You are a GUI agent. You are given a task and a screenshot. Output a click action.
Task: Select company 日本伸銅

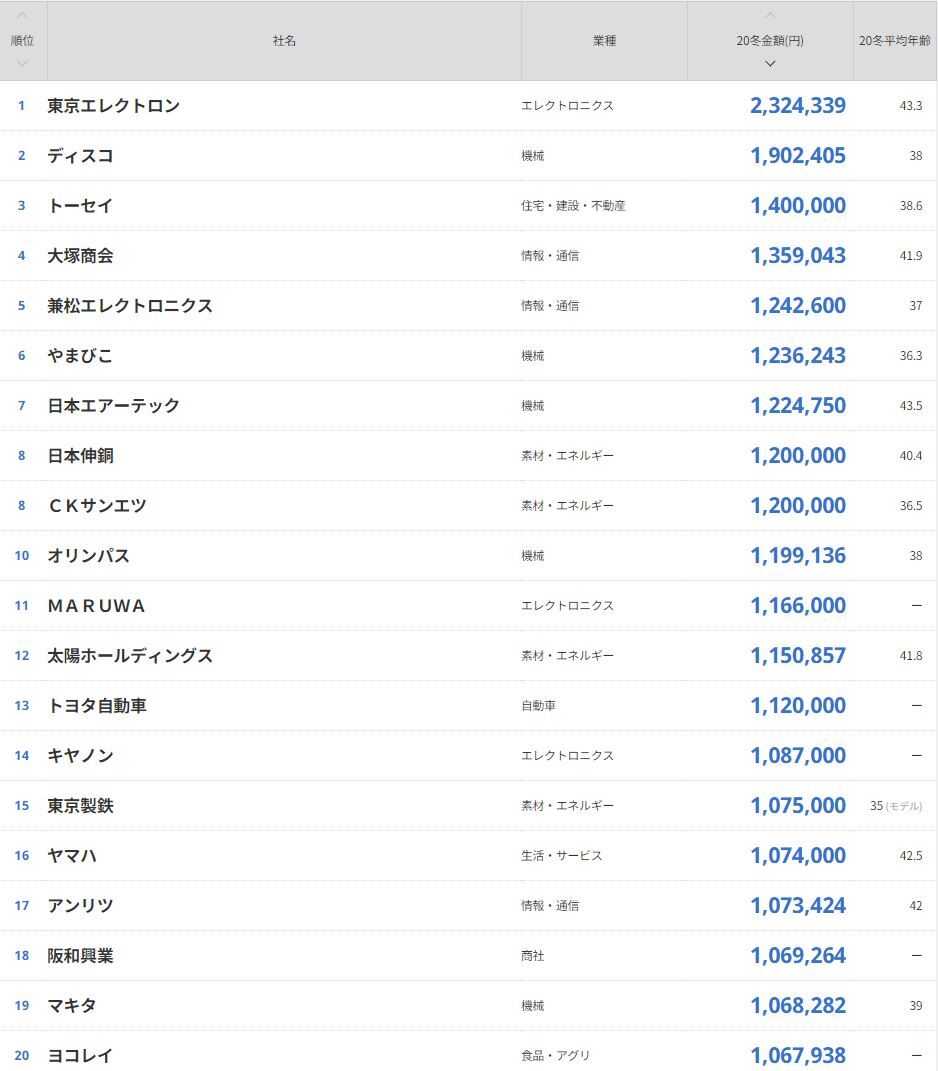(80, 456)
